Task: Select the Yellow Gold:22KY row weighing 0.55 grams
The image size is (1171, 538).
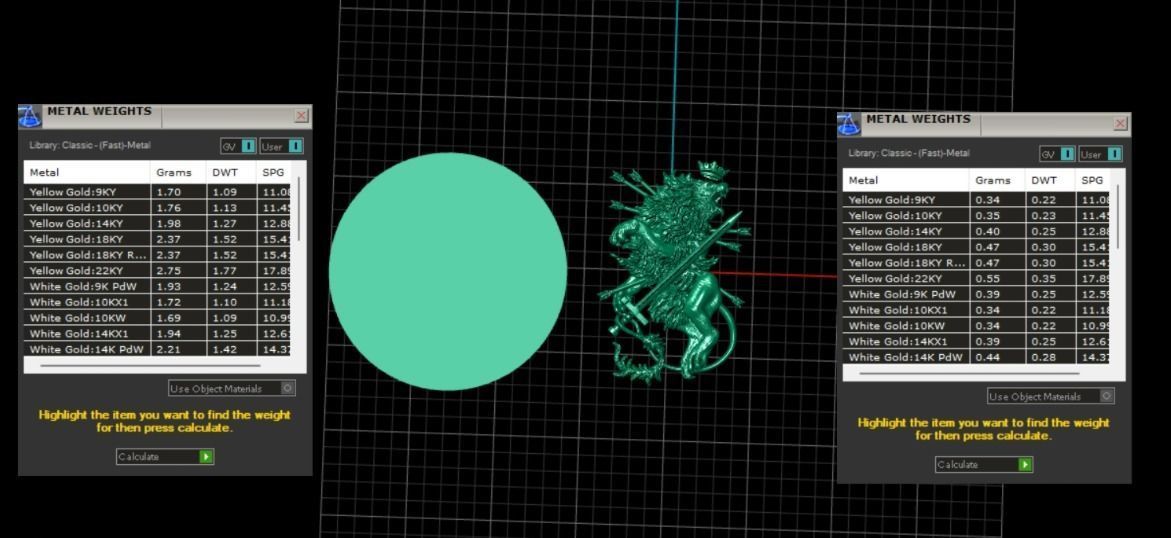Action: pyautogui.click(x=977, y=278)
